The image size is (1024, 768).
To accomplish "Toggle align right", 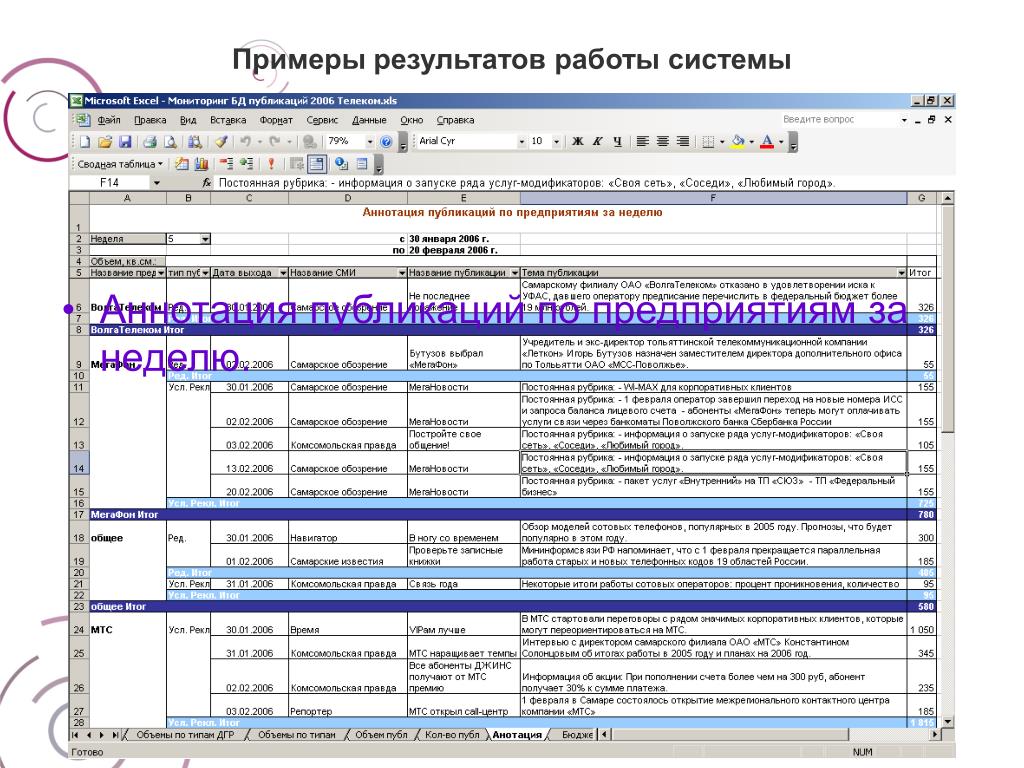I will point(683,141).
